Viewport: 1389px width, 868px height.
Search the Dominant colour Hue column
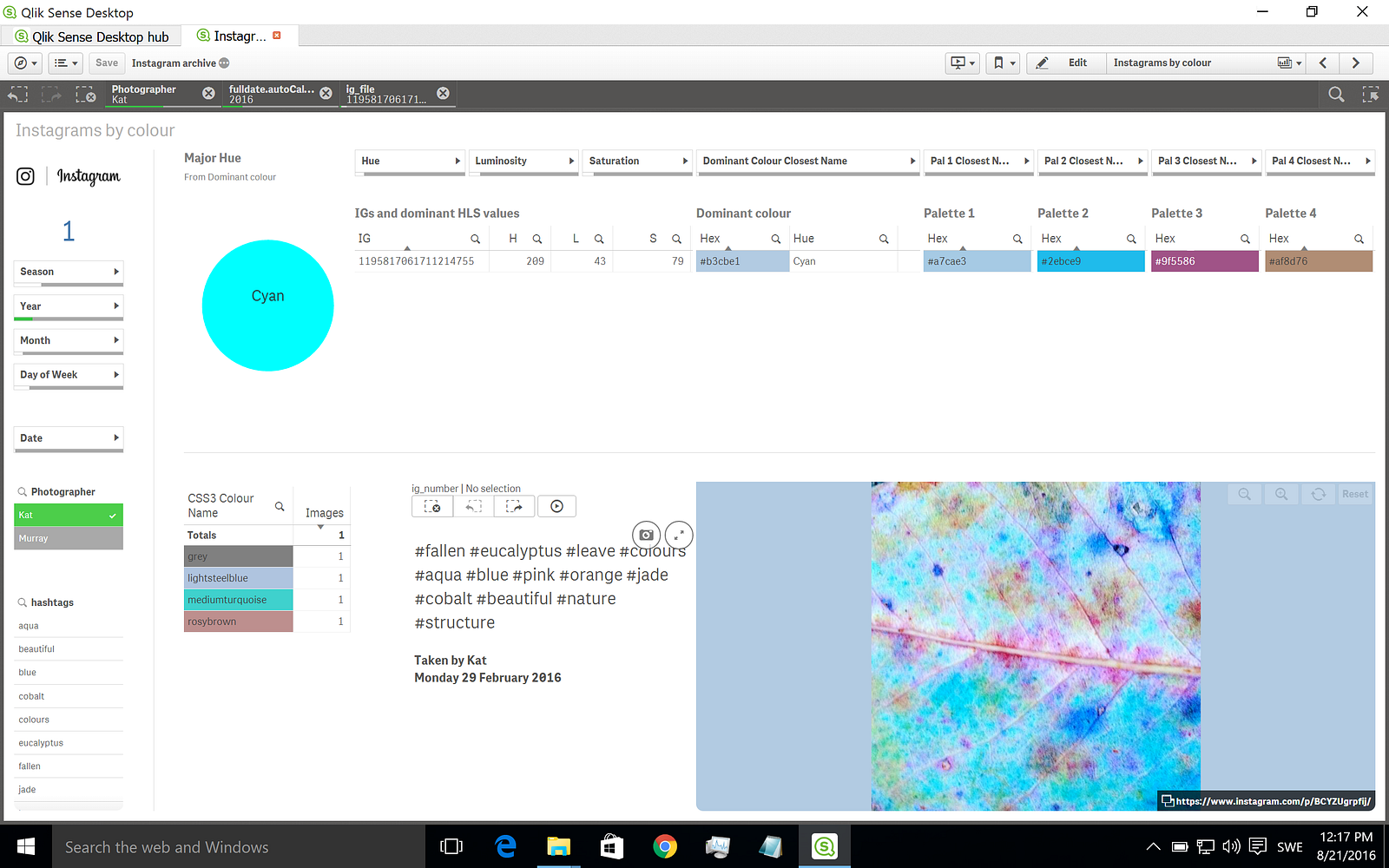tap(884, 239)
